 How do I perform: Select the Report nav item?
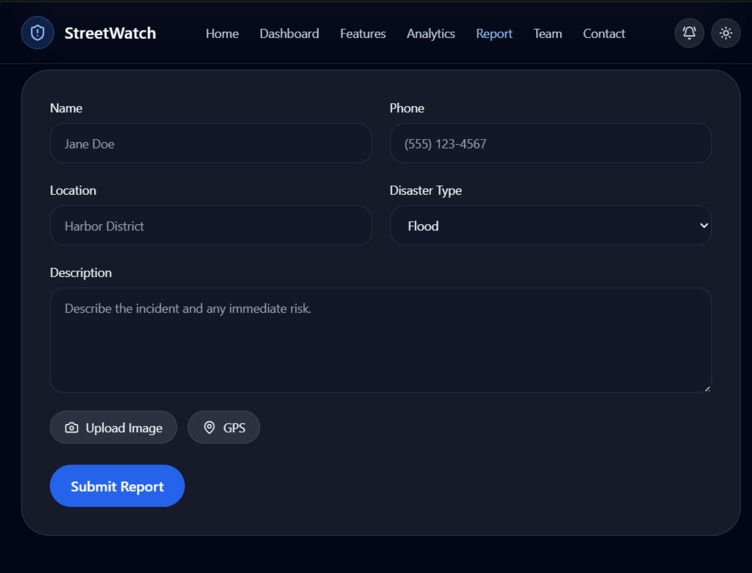[x=494, y=34]
